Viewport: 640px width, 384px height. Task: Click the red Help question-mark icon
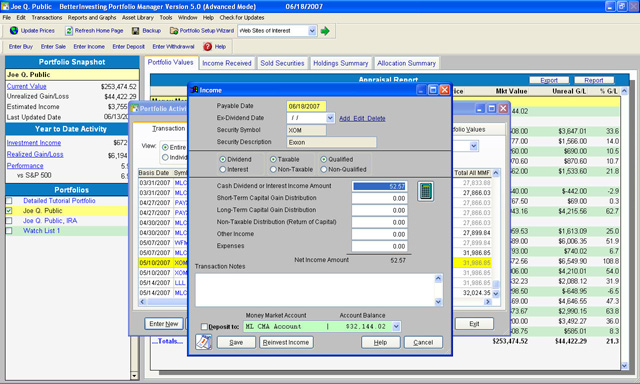tap(207, 47)
